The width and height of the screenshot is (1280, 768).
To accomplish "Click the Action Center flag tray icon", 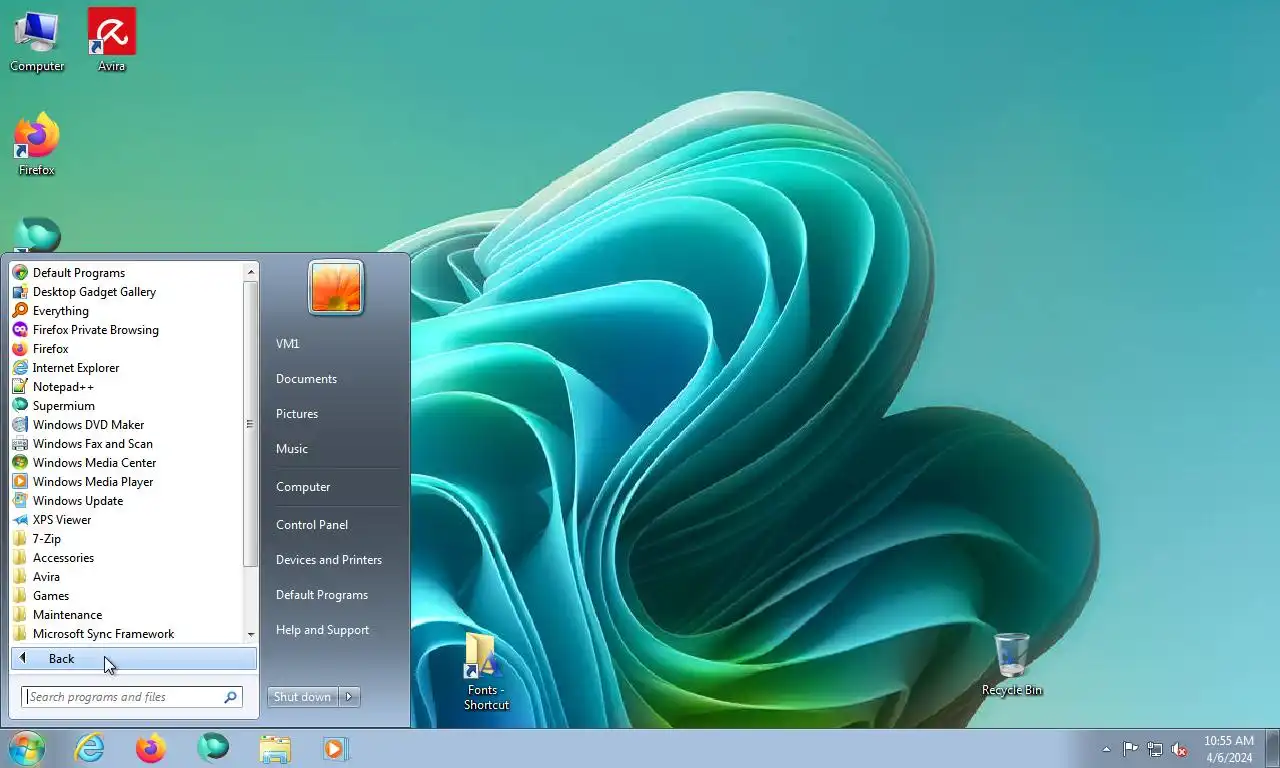I will (1130, 749).
